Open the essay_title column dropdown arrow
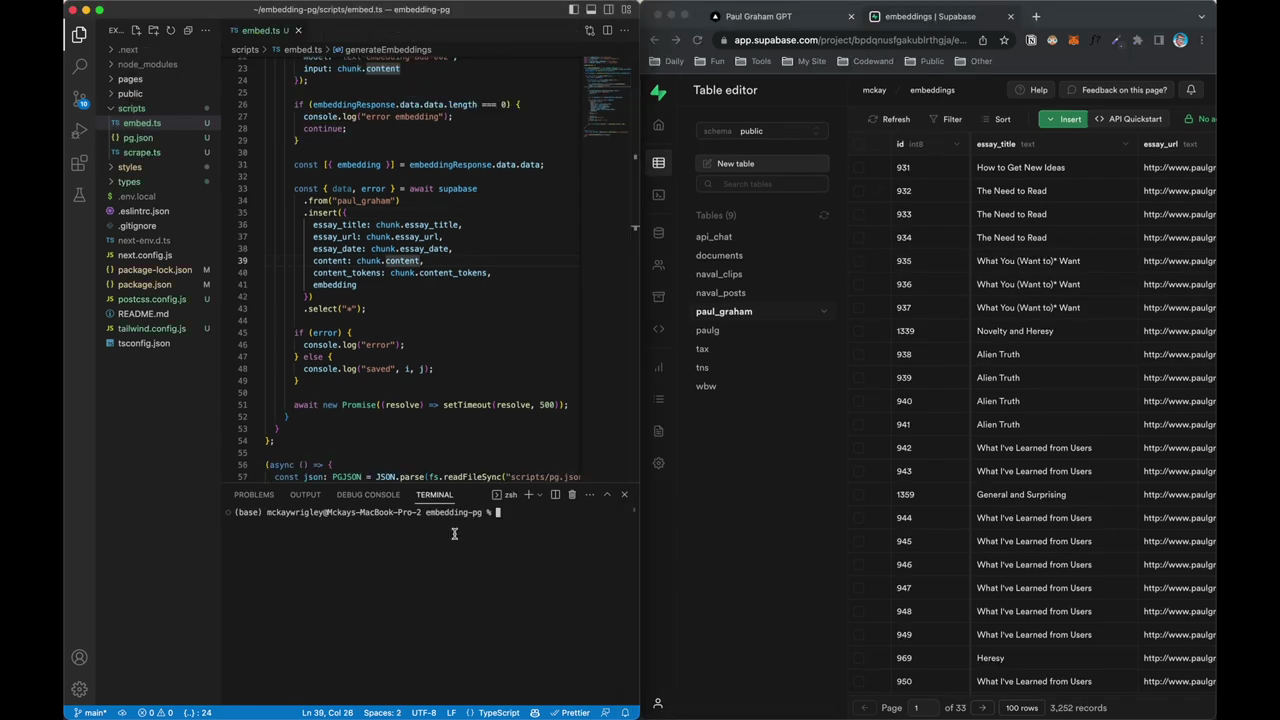The image size is (1280, 720). (1125, 144)
